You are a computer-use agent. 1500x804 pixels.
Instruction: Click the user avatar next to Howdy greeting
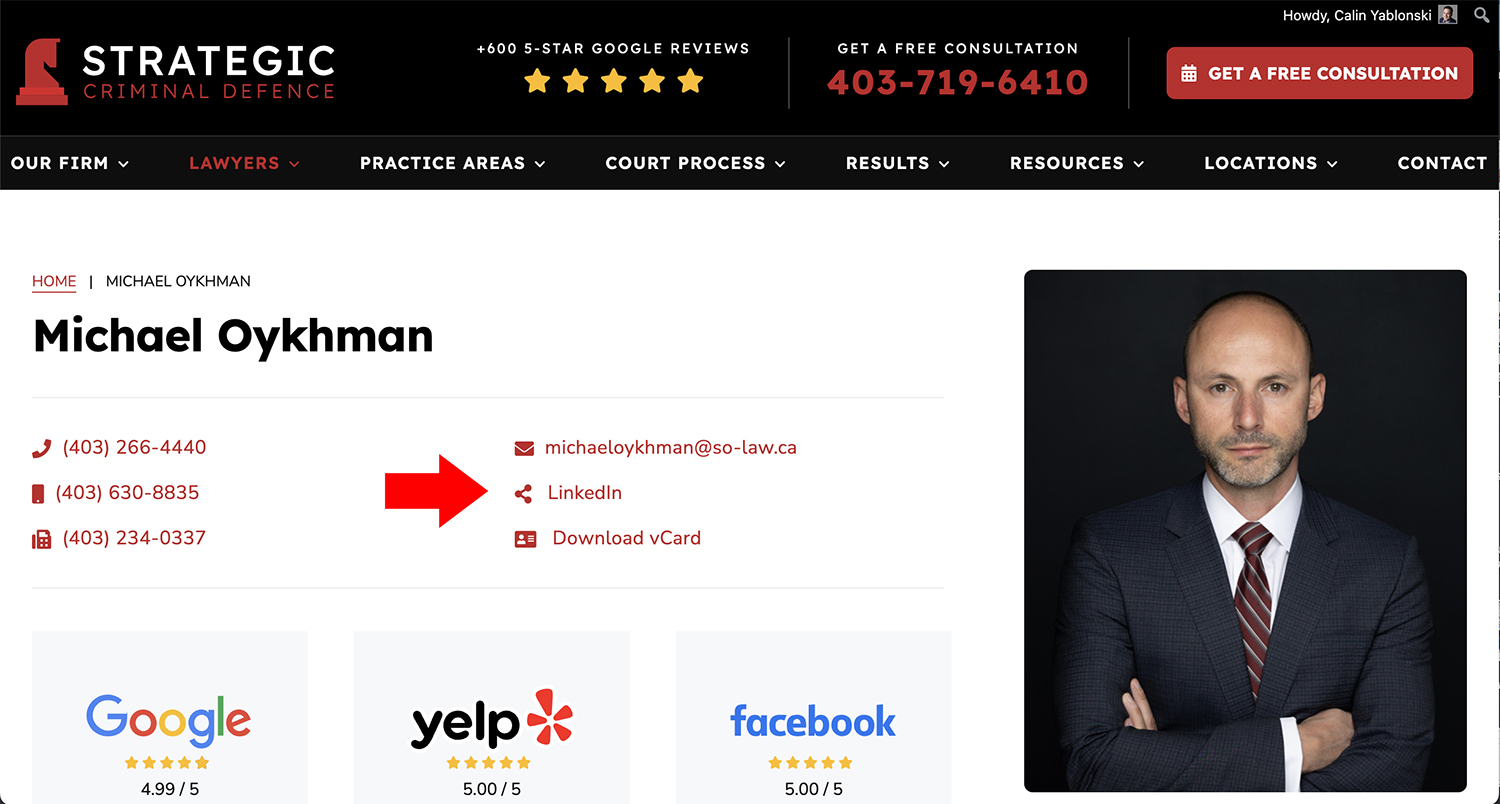click(x=1448, y=15)
